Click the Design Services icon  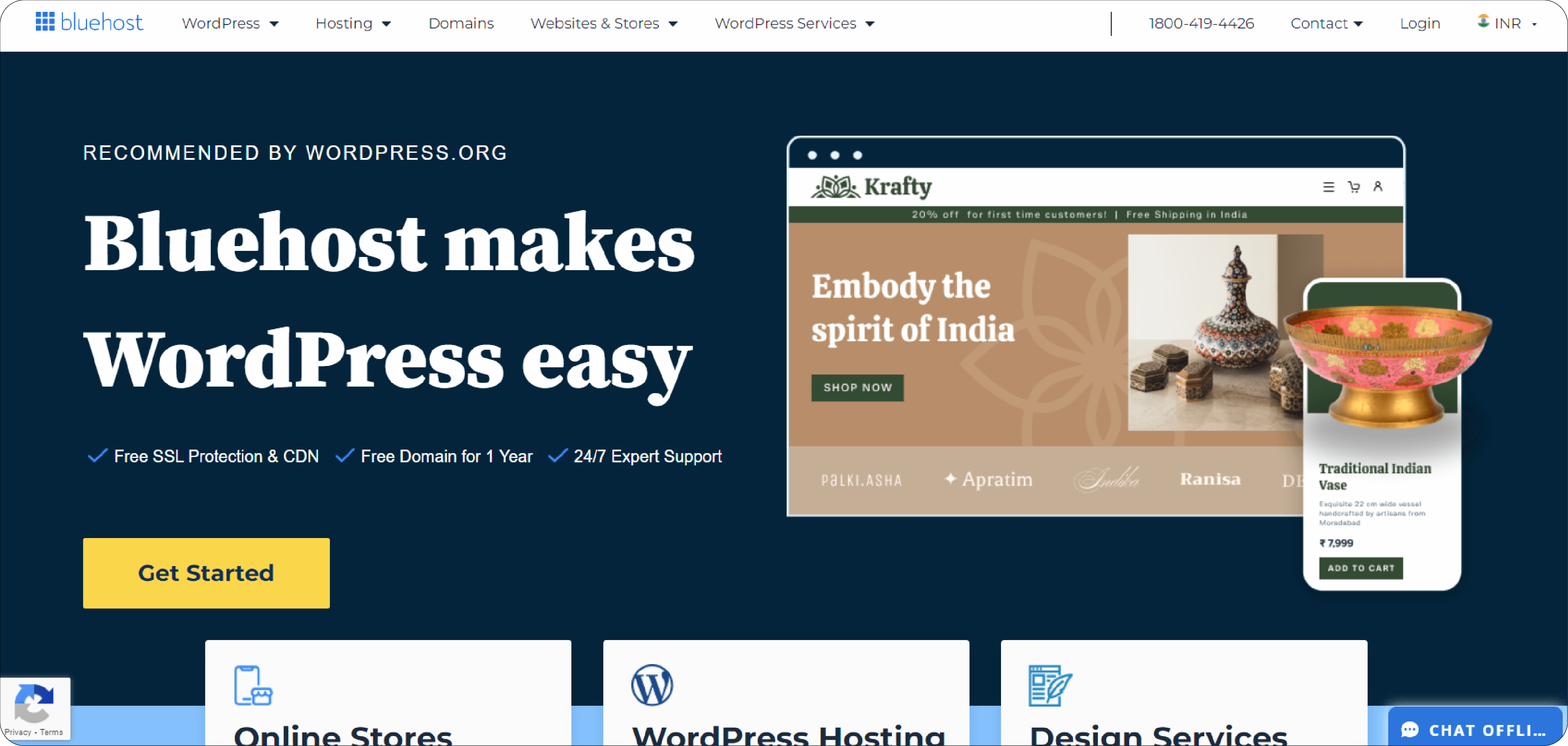[1050, 685]
